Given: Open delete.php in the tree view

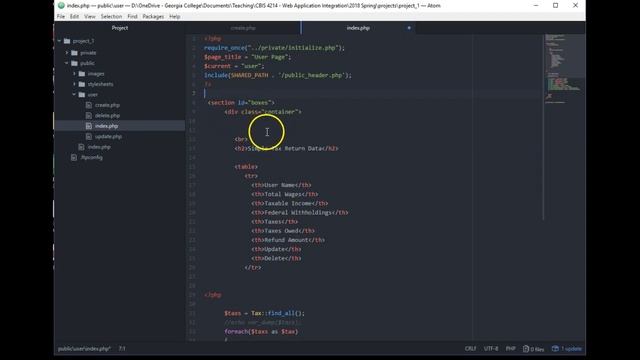Looking at the screenshot, I should [107, 116].
